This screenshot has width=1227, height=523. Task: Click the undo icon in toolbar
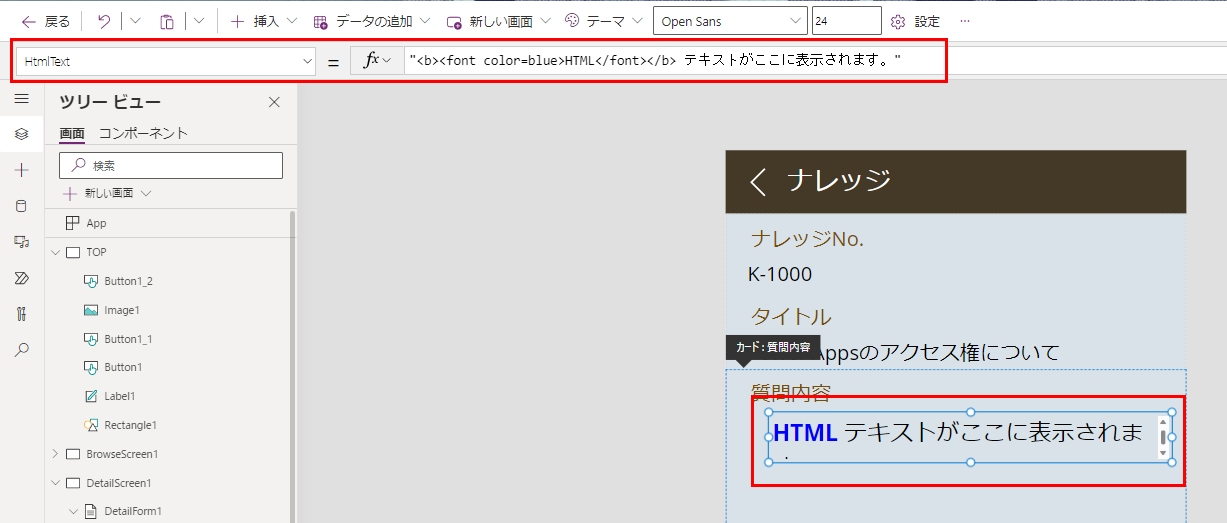[x=104, y=21]
